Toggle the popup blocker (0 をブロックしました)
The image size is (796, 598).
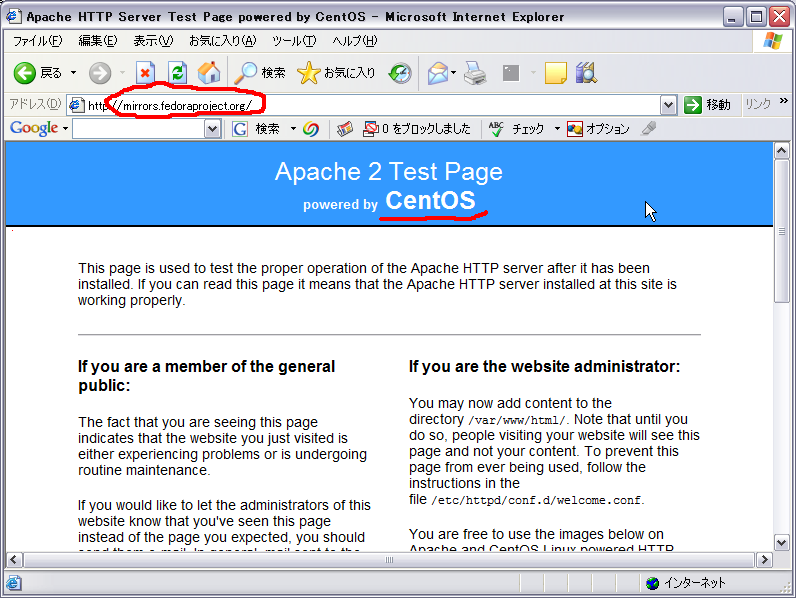click(x=417, y=129)
